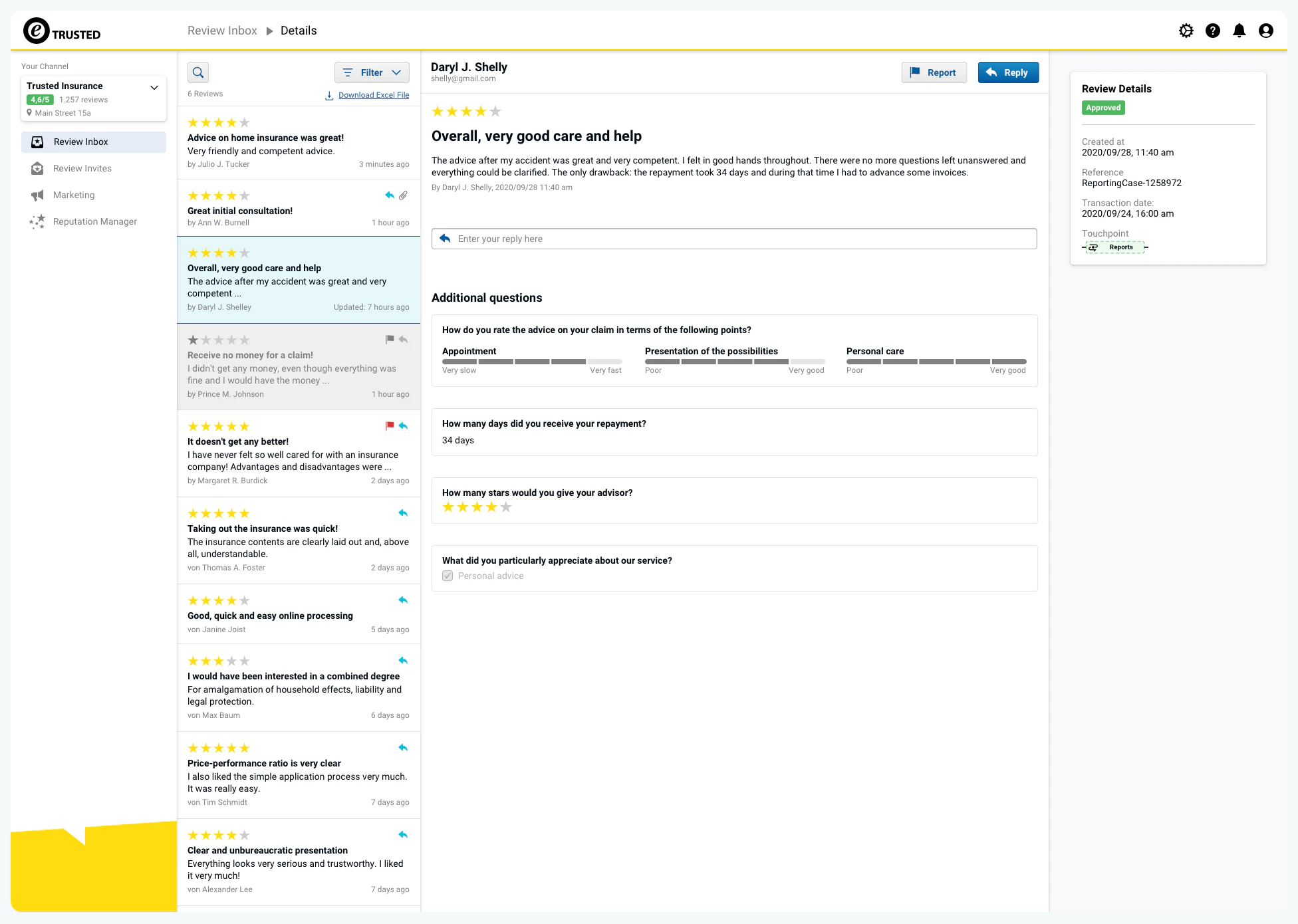This screenshot has height=924, width=1298.
Task: Open the help icon
Action: point(1213,31)
